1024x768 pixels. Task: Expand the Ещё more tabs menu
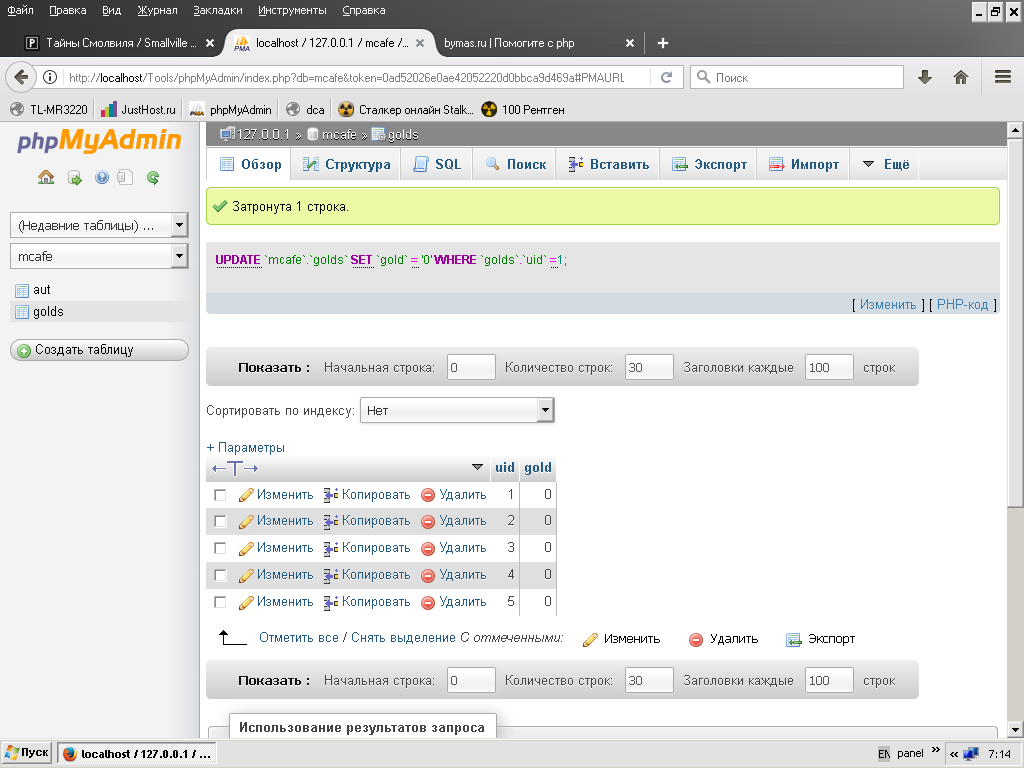point(885,164)
